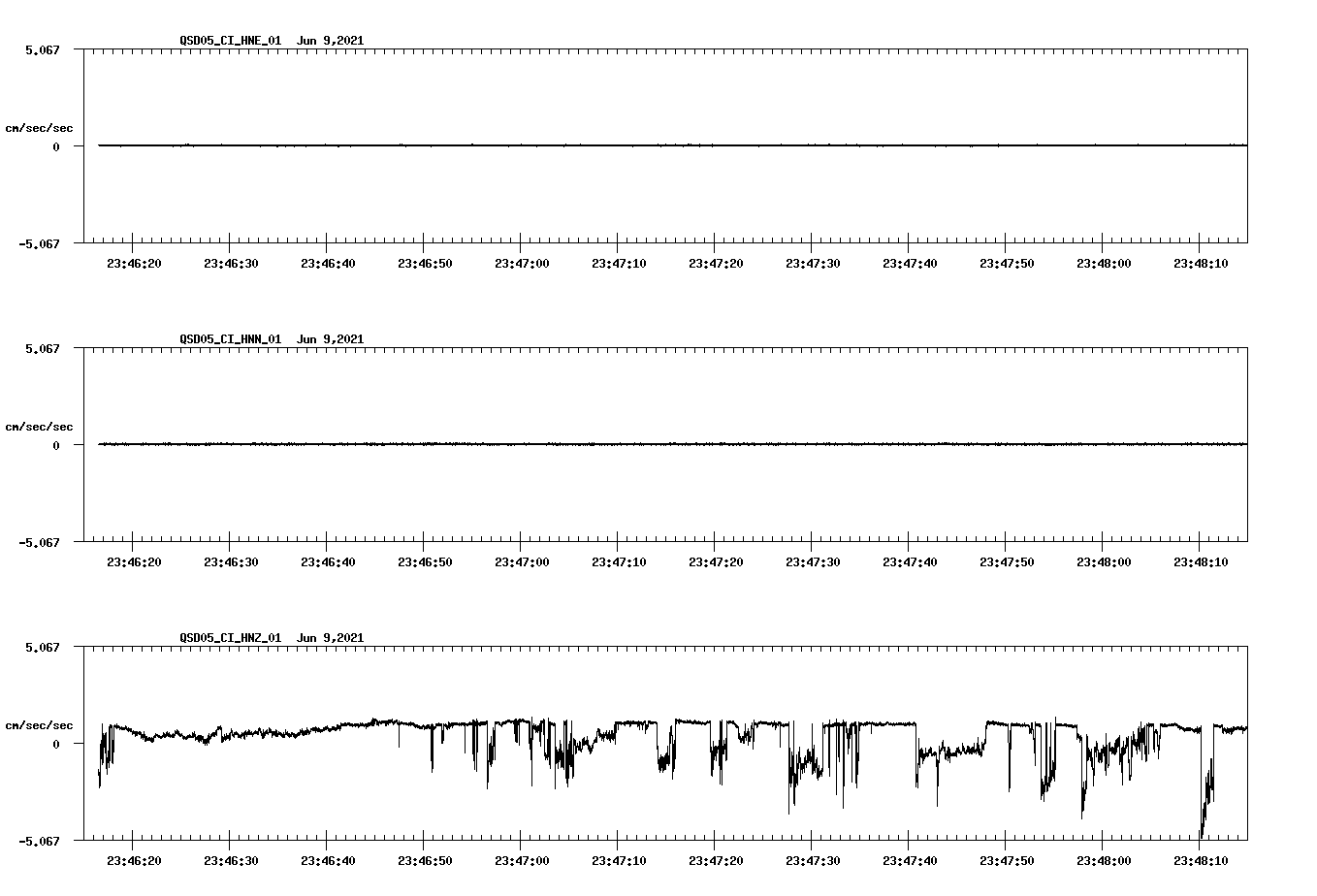The width and height of the screenshot is (1317, 896).
Task: Click the QSD05_CI_HNE_01 plot title
Action: 272,41
